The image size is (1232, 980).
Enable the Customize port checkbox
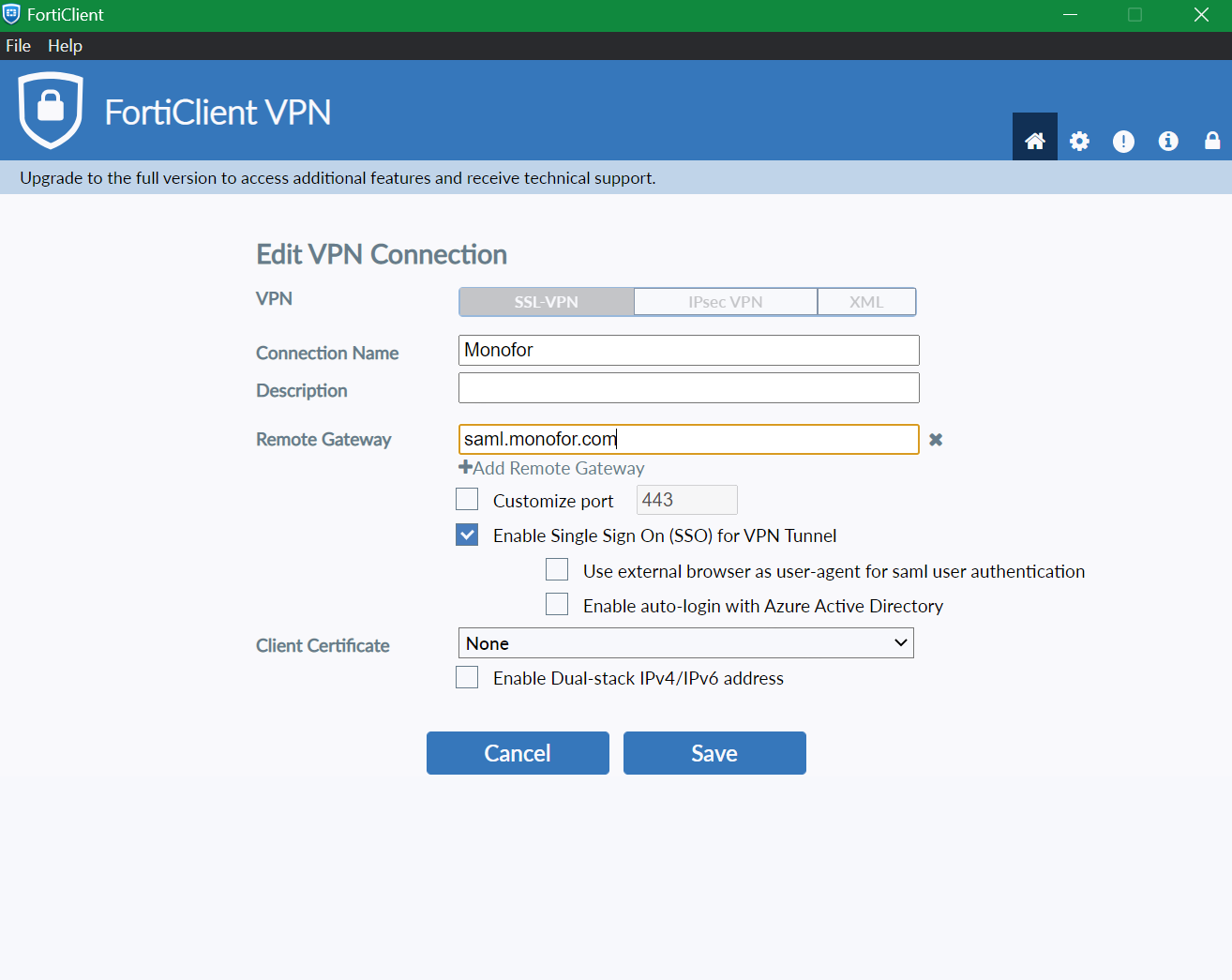[x=467, y=500]
